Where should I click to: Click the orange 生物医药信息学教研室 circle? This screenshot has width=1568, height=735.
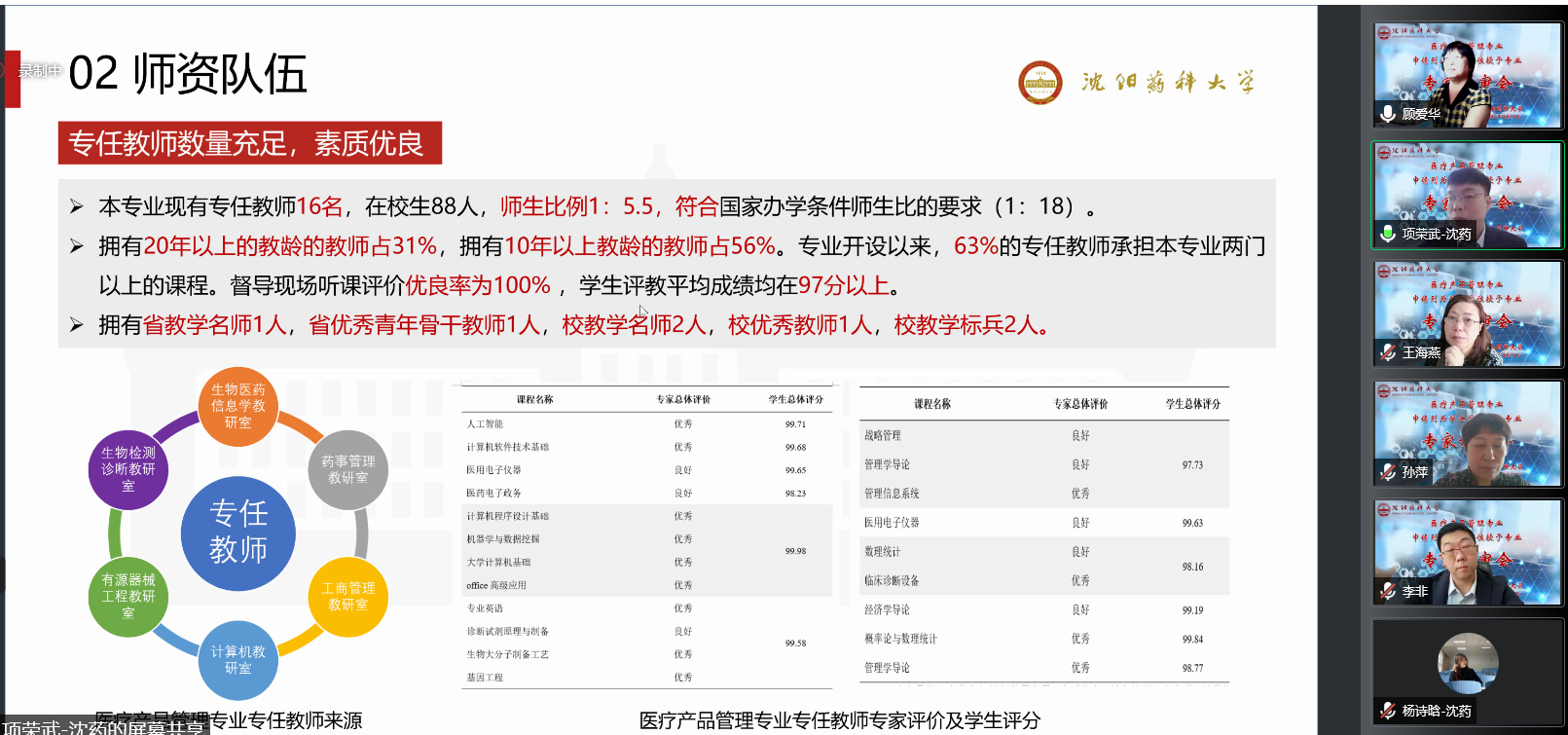point(238,406)
